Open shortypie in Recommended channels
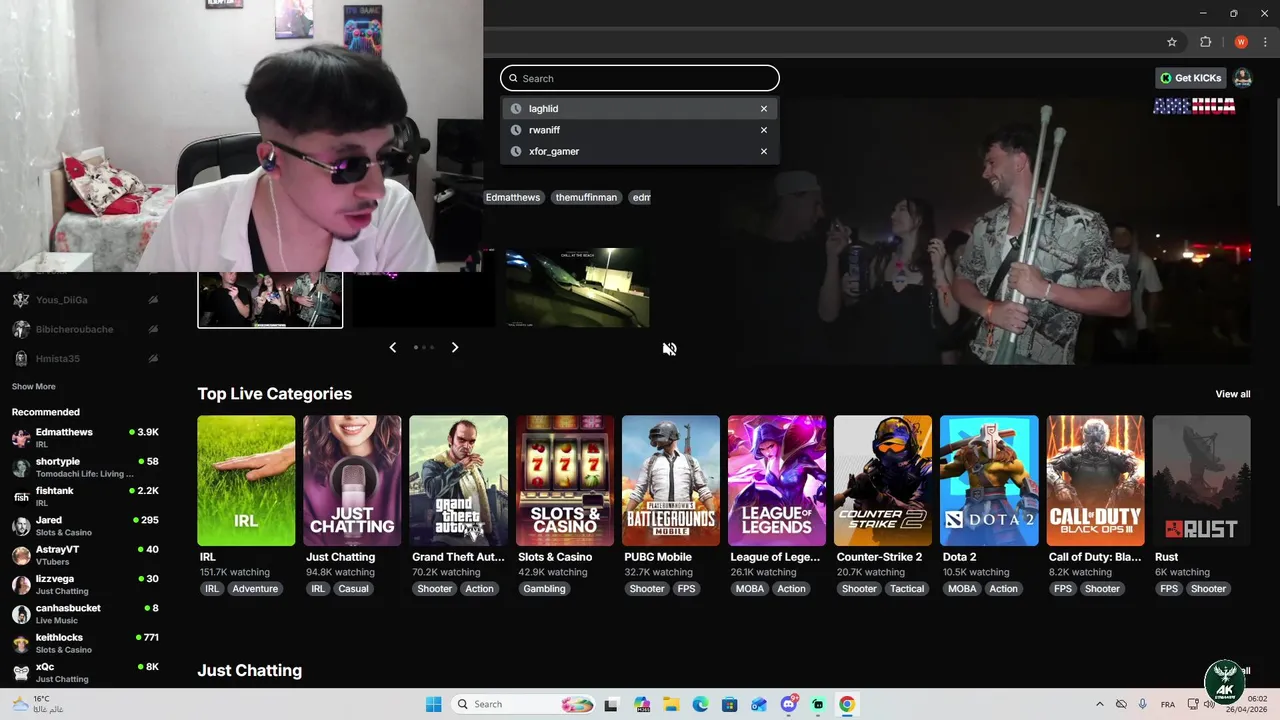1280x720 pixels. pyautogui.click(x=85, y=467)
